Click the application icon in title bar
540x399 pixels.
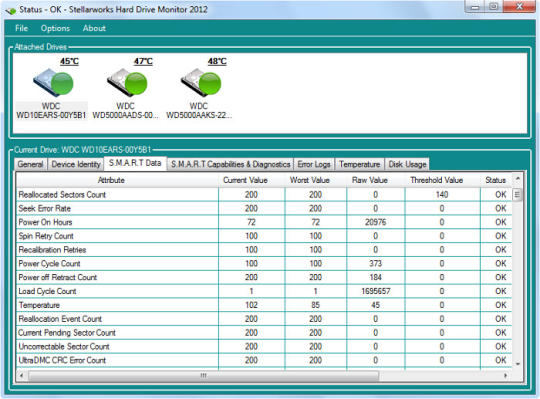point(10,10)
